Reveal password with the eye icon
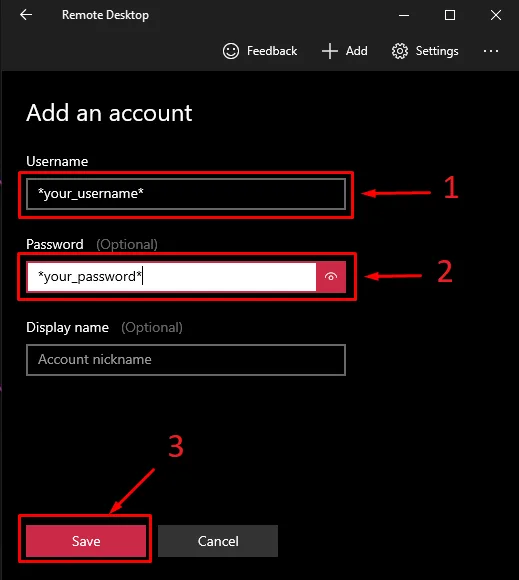This screenshot has height=580, width=519. (x=331, y=277)
